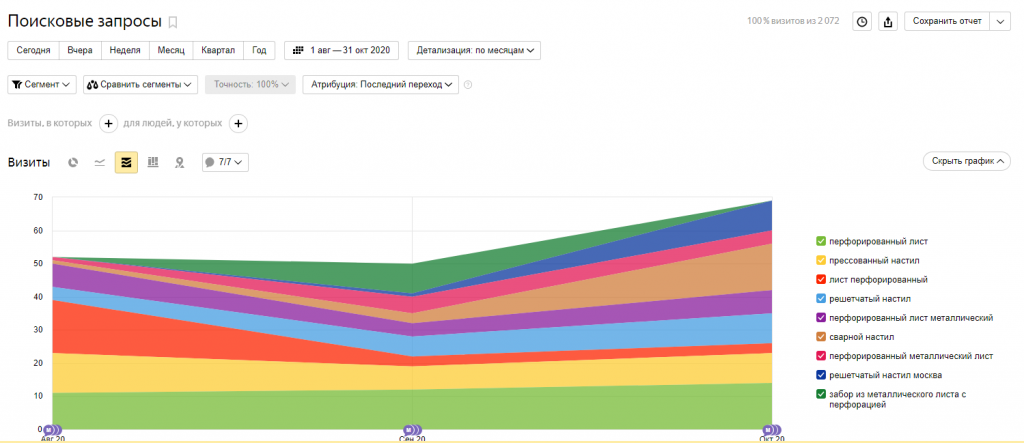Select the Год period tab
The width and height of the screenshot is (1024, 443).
click(x=259, y=50)
